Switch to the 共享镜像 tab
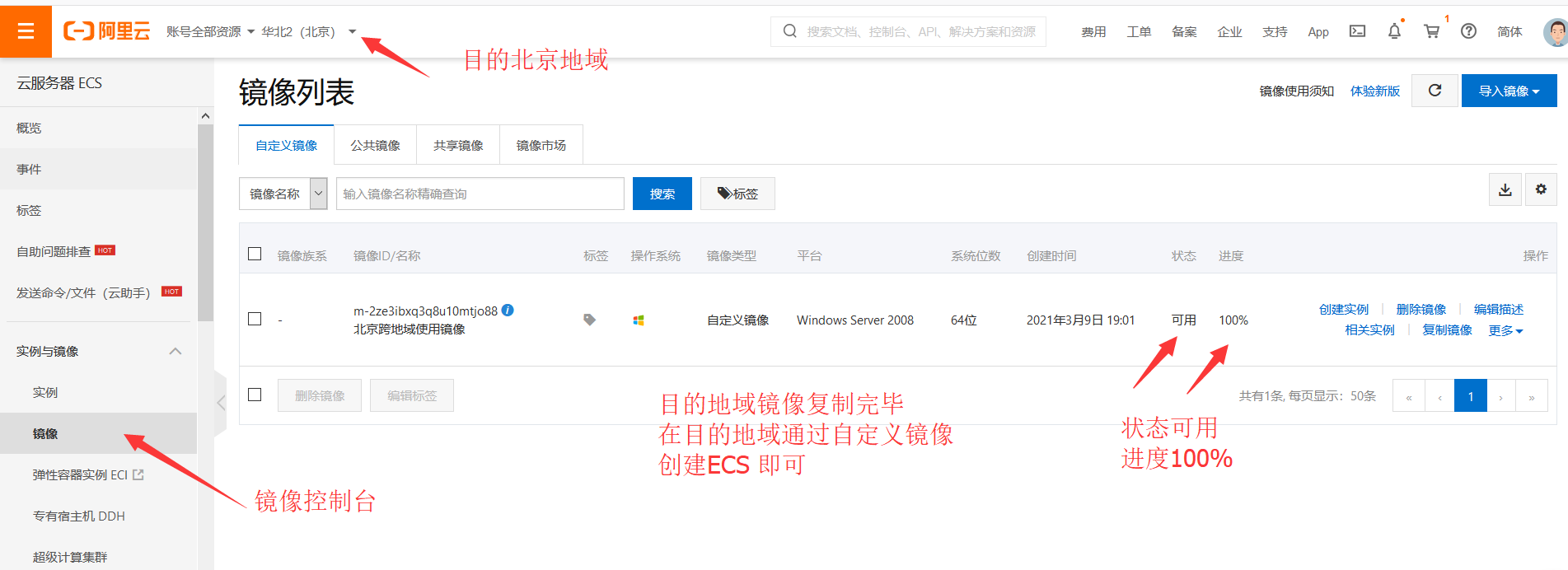The height and width of the screenshot is (570, 1568). tap(458, 145)
